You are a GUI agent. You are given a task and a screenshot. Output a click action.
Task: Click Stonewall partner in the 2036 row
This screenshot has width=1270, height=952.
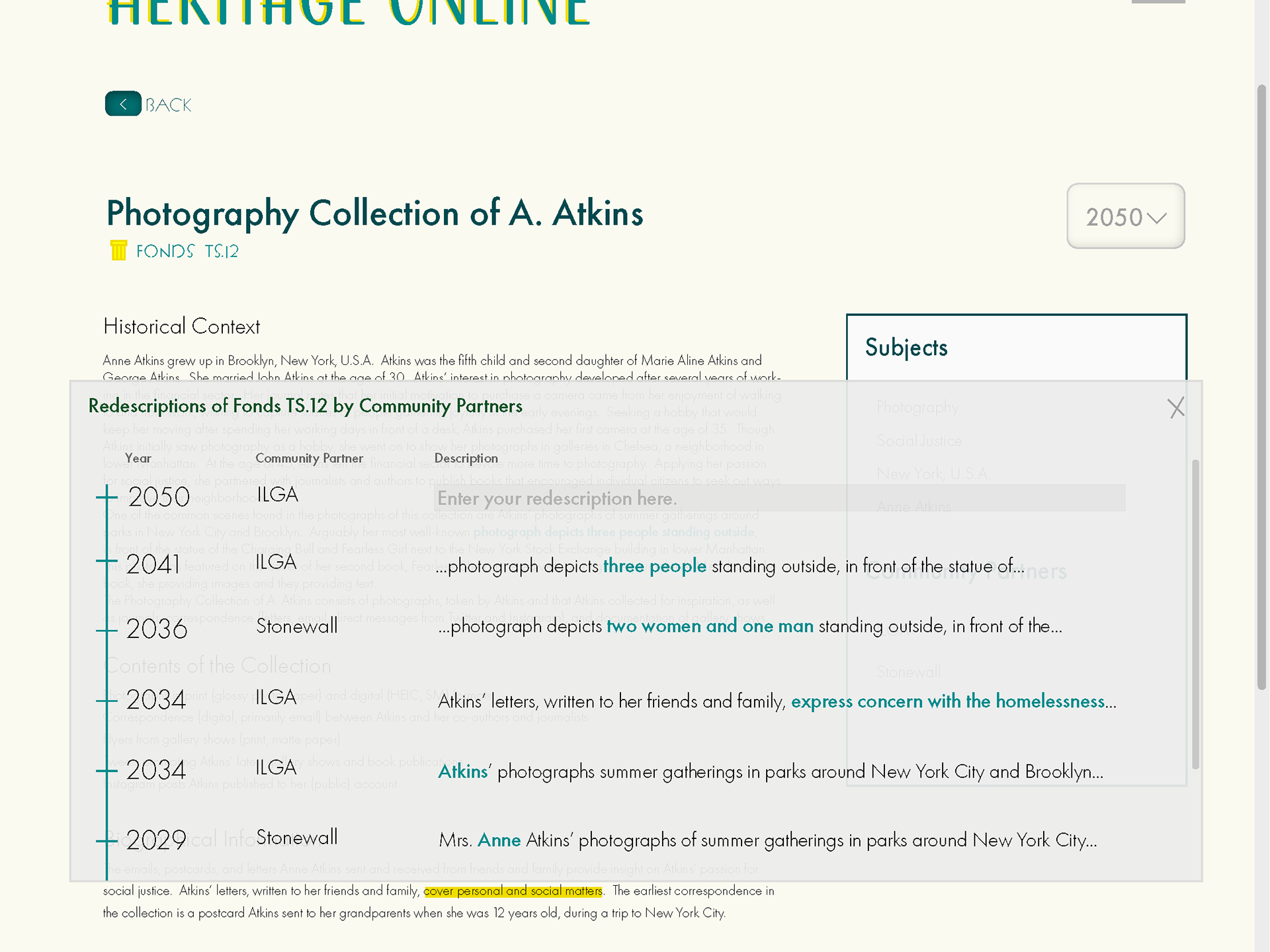[297, 626]
